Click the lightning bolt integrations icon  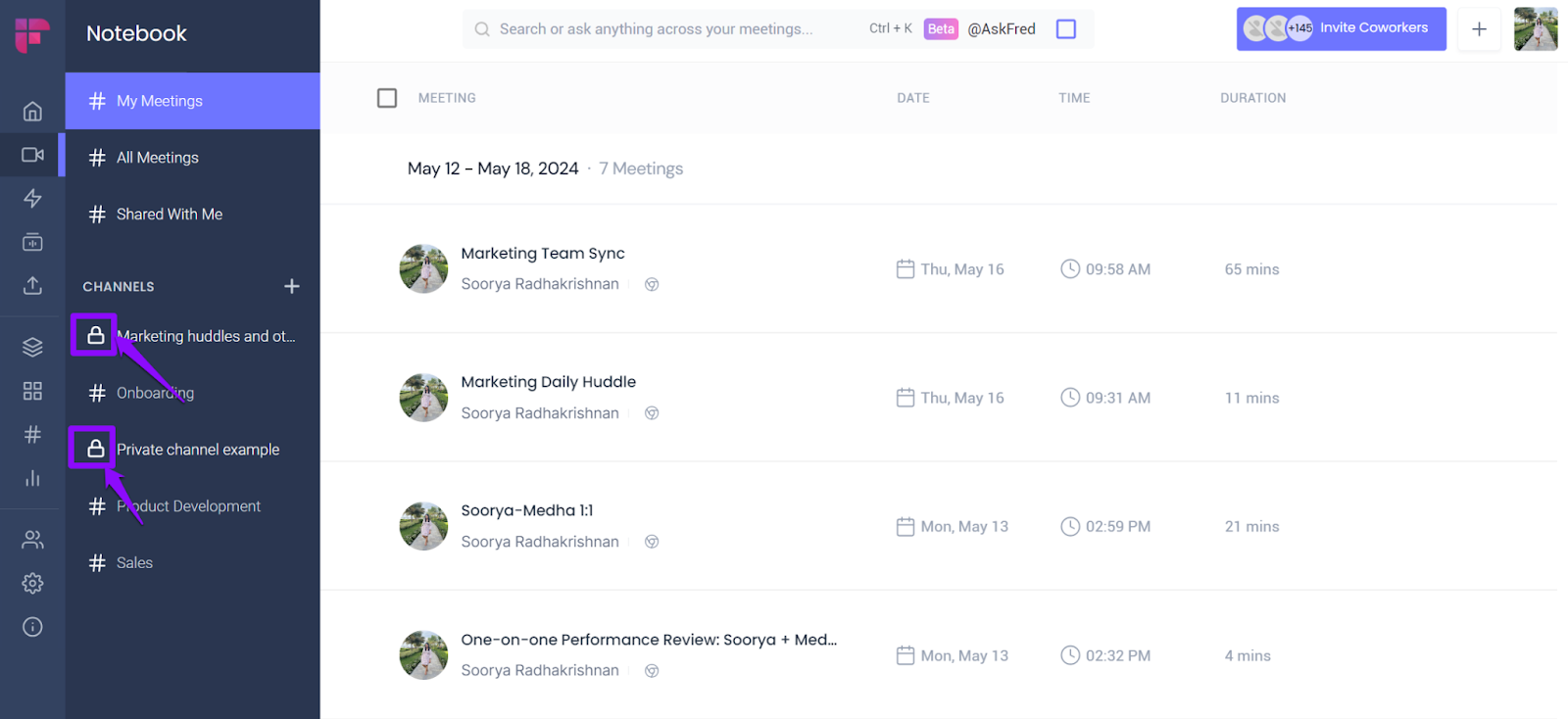point(32,198)
